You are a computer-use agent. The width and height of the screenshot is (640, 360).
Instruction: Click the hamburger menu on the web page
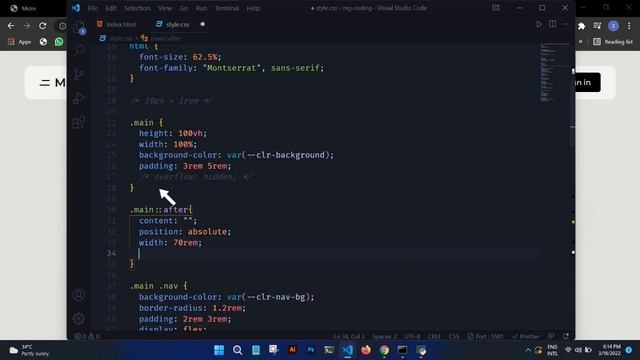pos(44,83)
